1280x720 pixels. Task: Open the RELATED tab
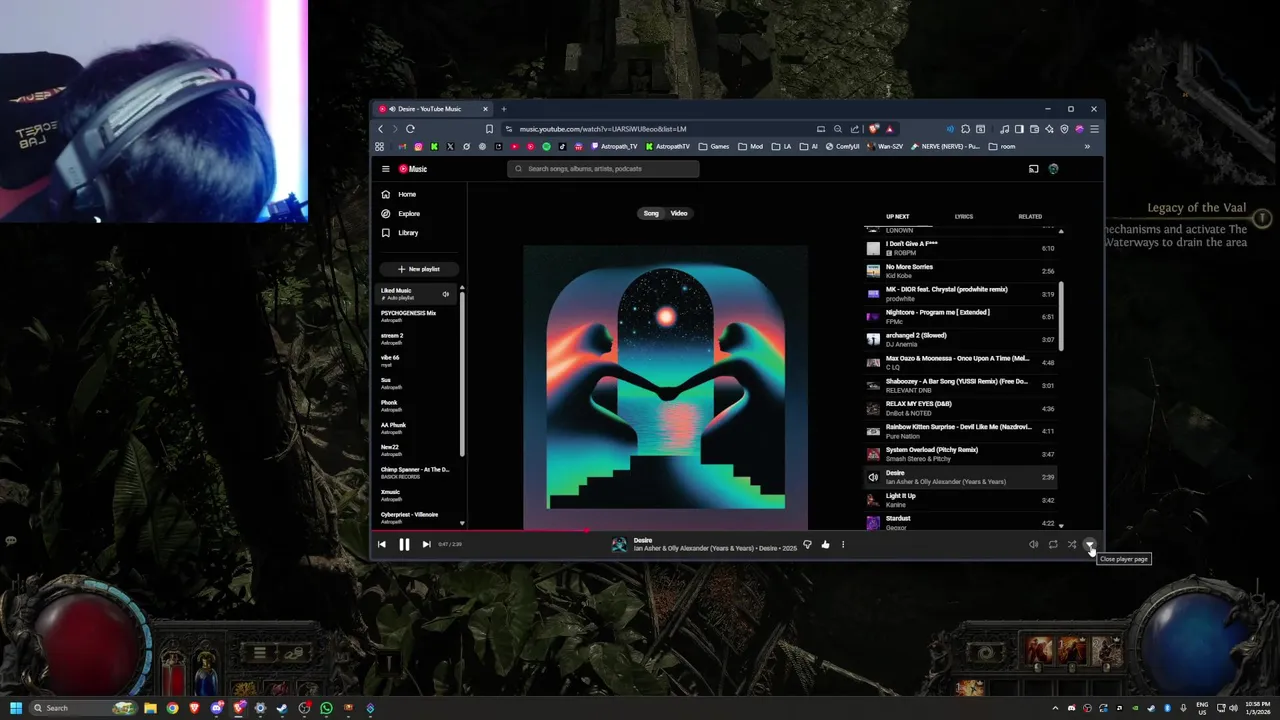point(1029,216)
